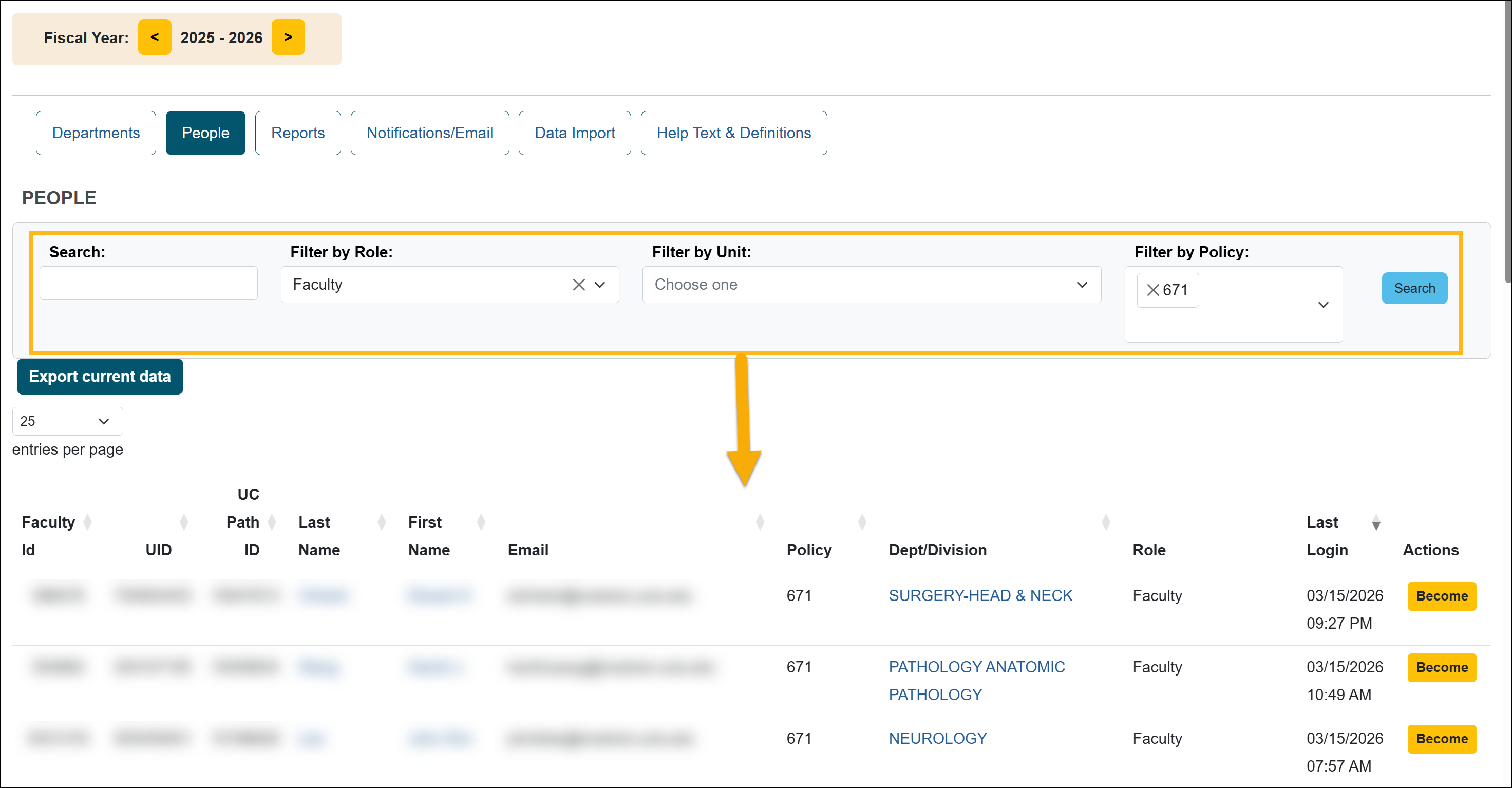Click the previous fiscal year arrow

(155, 37)
